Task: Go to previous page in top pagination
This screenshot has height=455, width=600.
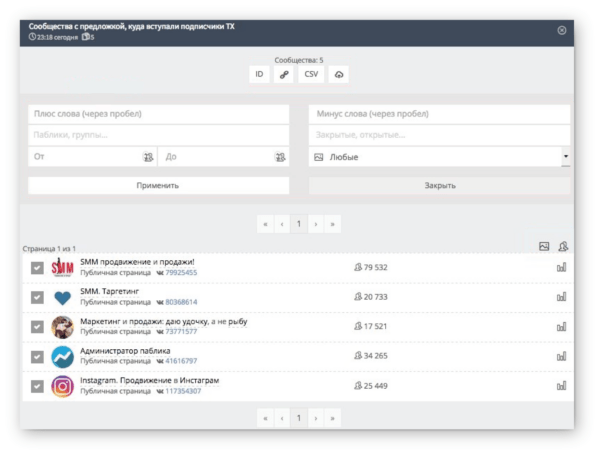Action: (282, 224)
